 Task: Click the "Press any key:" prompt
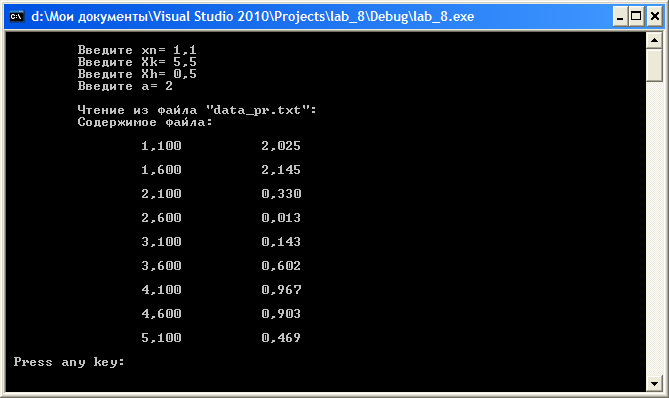tap(69, 362)
